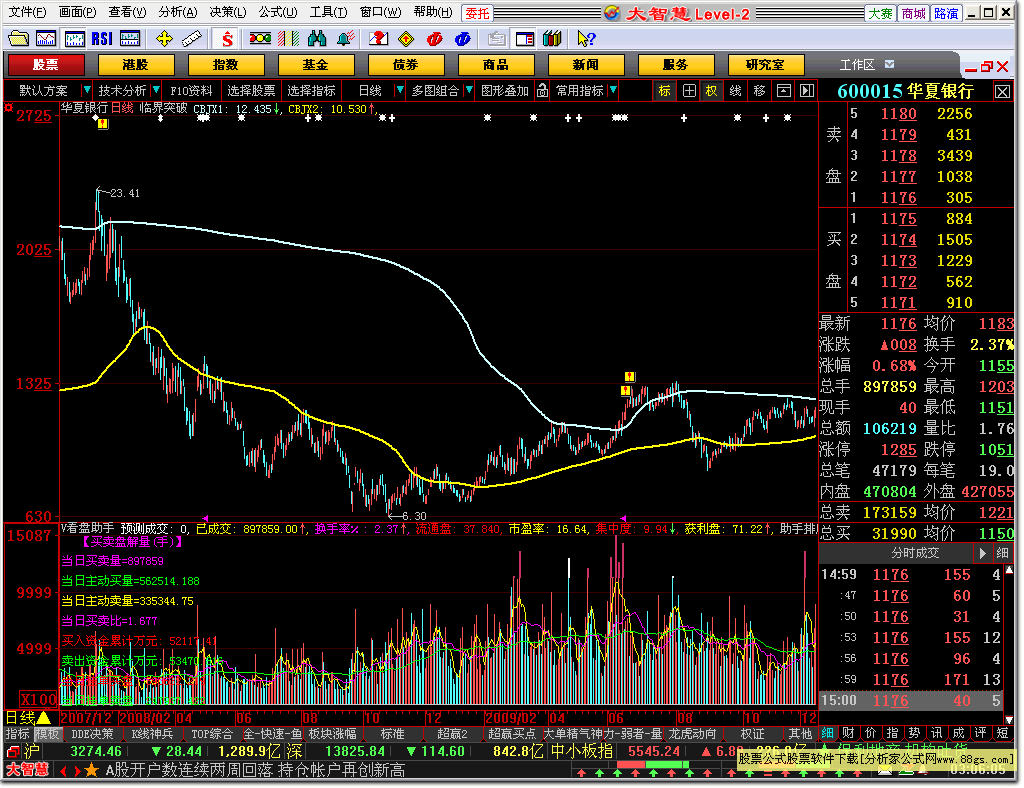Expand the 多图组合 dropdown arrow
The height and width of the screenshot is (788, 1024).
click(x=469, y=90)
